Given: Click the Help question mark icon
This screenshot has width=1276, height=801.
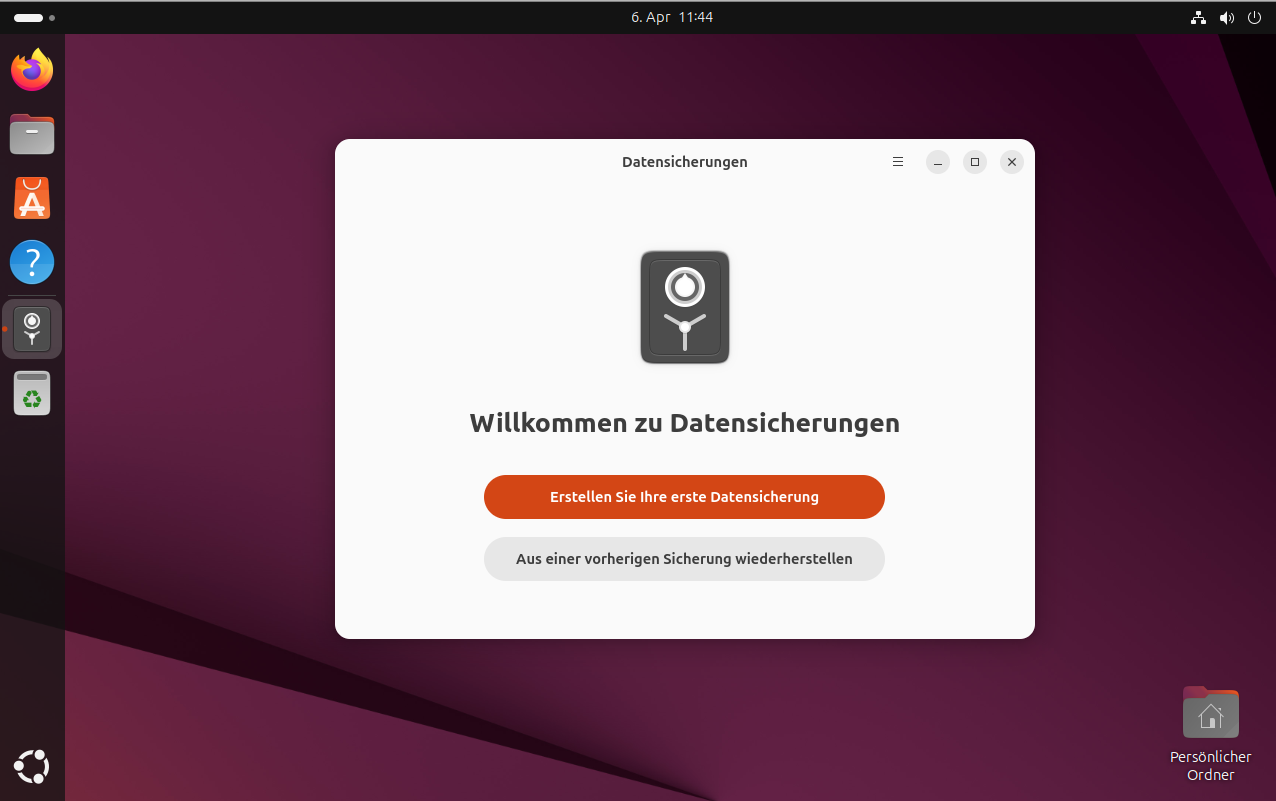Looking at the screenshot, I should coord(32,263).
